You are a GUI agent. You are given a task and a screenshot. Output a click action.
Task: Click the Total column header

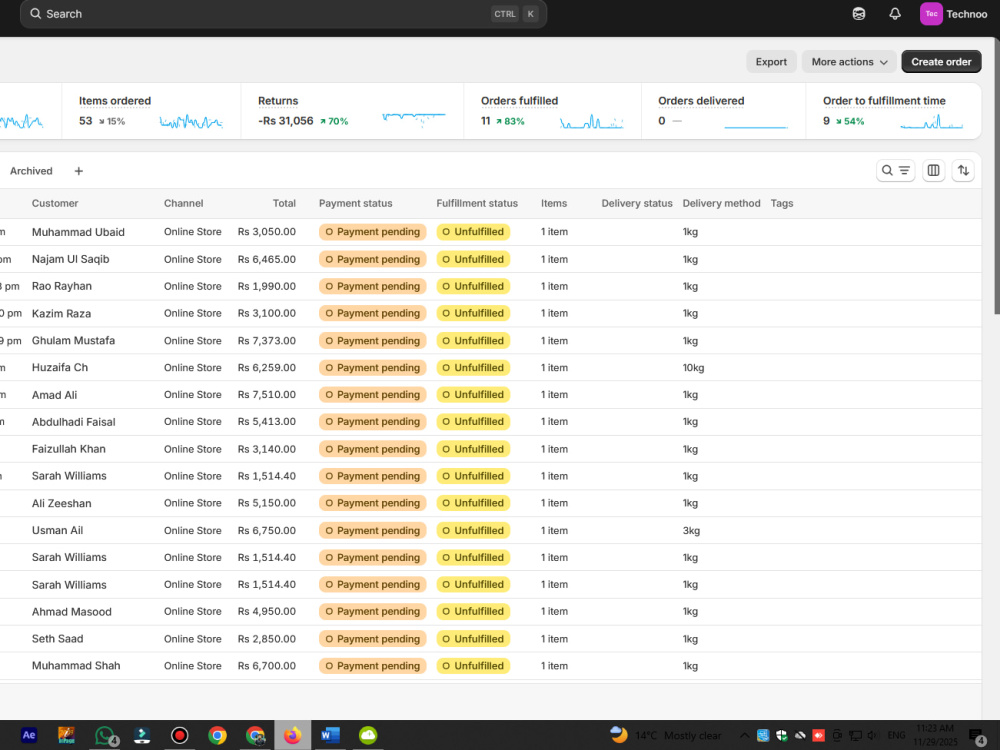pos(284,203)
